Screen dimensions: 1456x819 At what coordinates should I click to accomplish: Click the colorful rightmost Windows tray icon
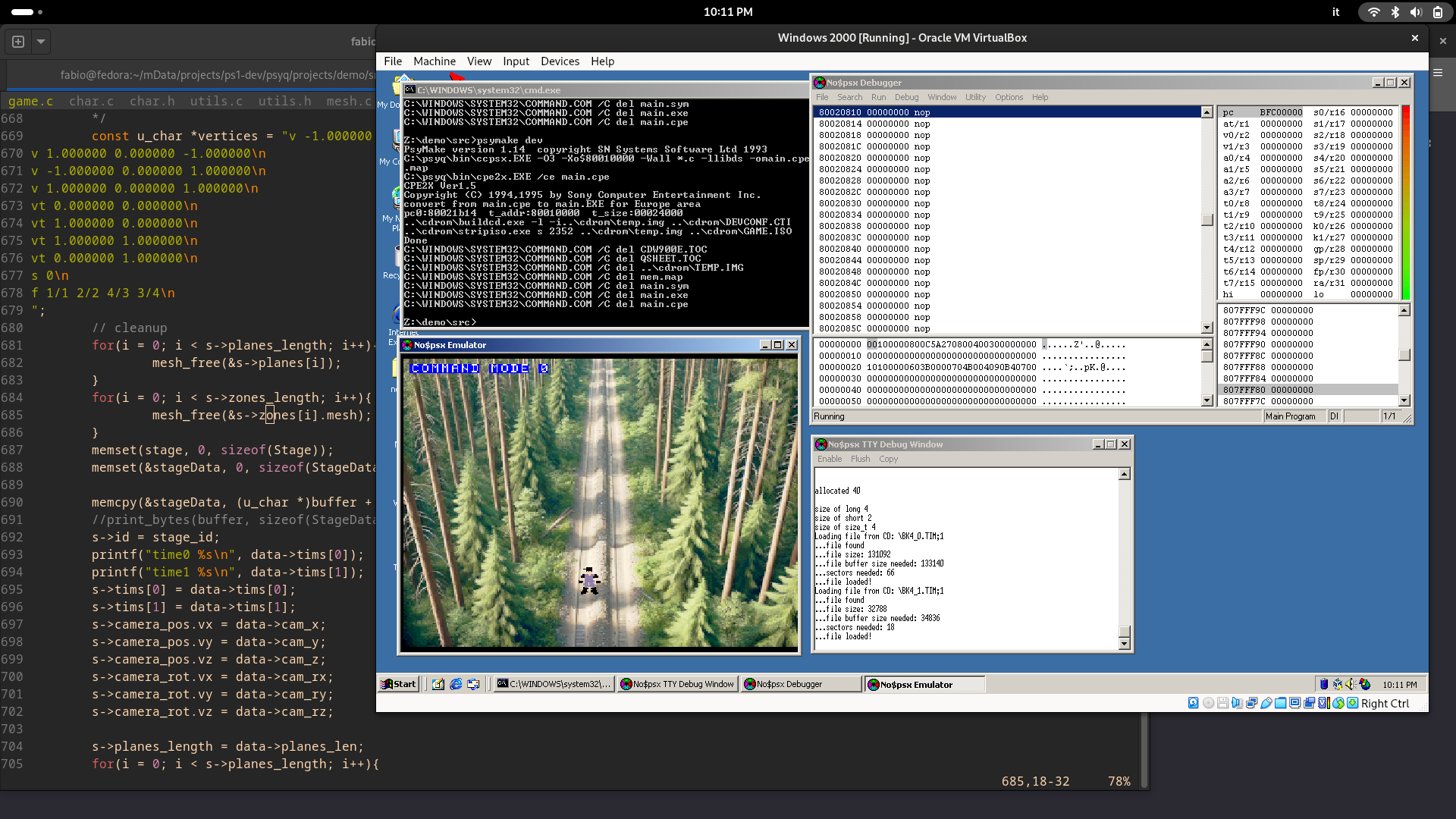1365,684
